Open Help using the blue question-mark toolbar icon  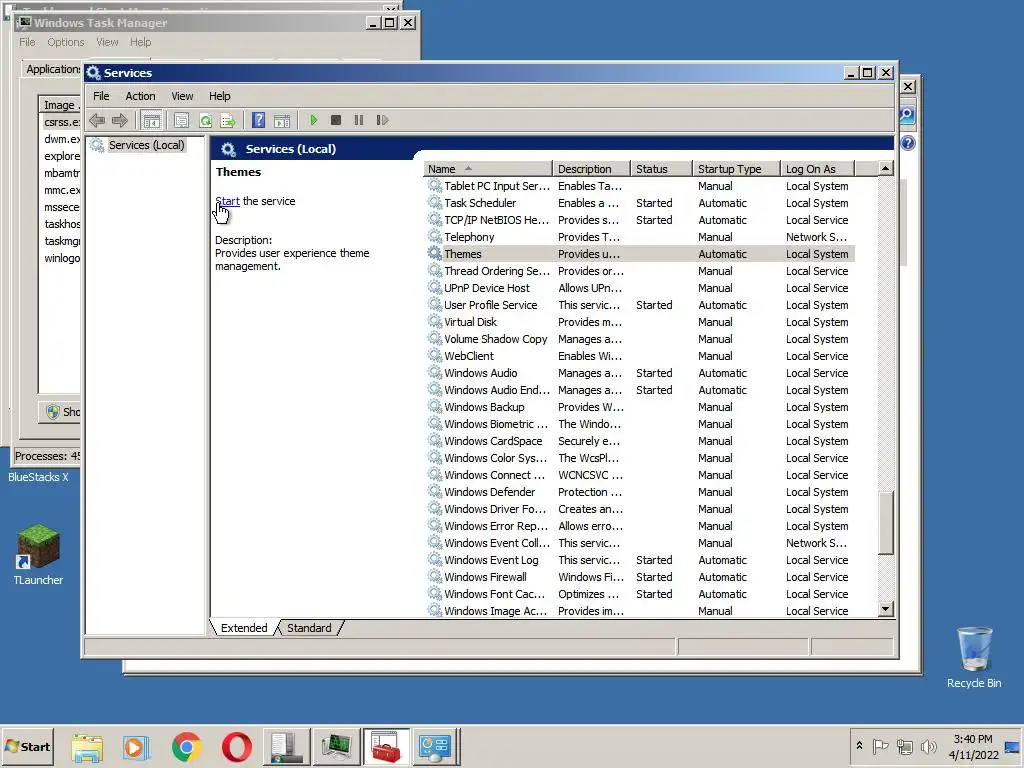tap(259, 120)
